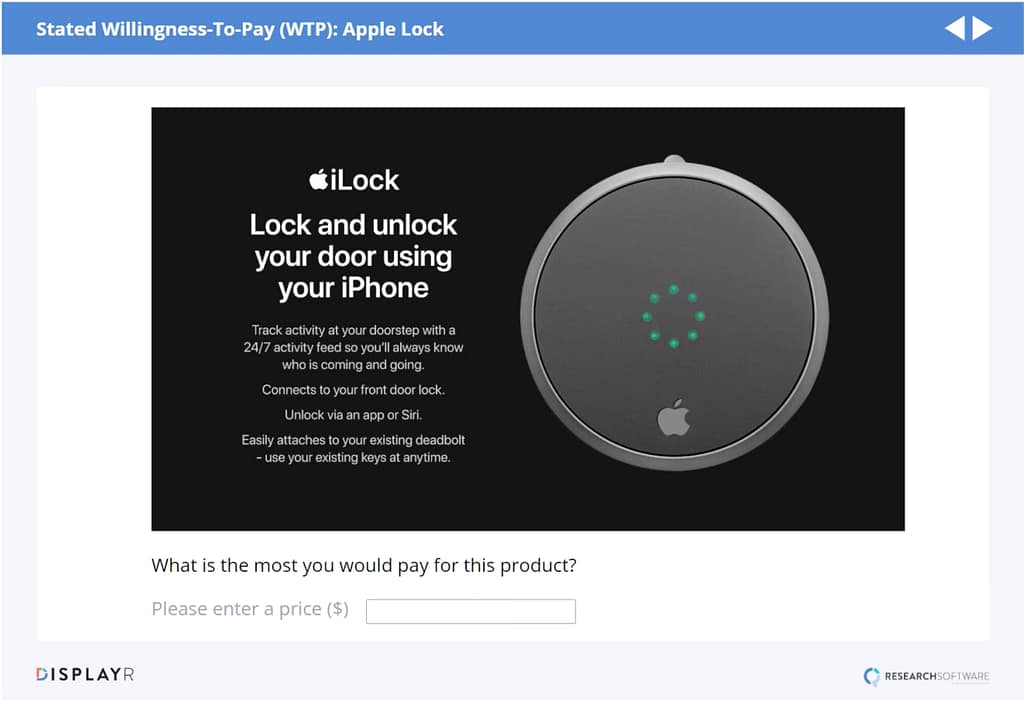
Task: Click the previous slide left arrow
Action: point(955,28)
